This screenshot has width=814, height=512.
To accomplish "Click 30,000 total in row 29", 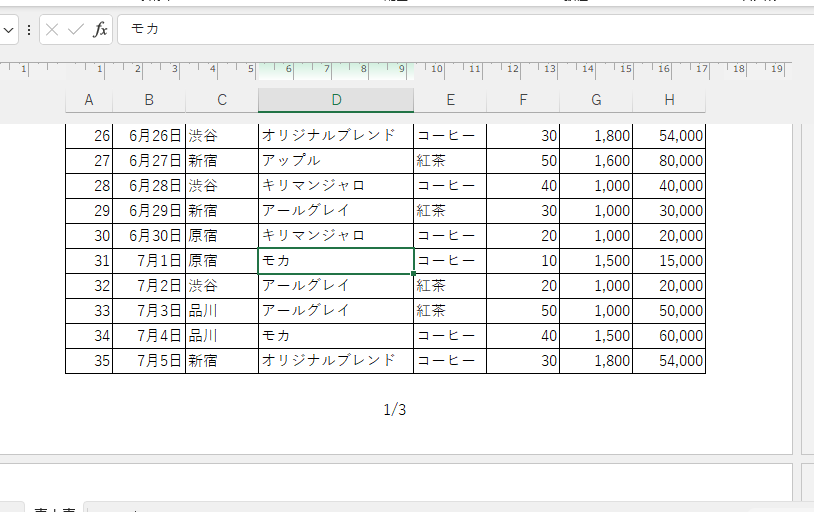I will 669,211.
